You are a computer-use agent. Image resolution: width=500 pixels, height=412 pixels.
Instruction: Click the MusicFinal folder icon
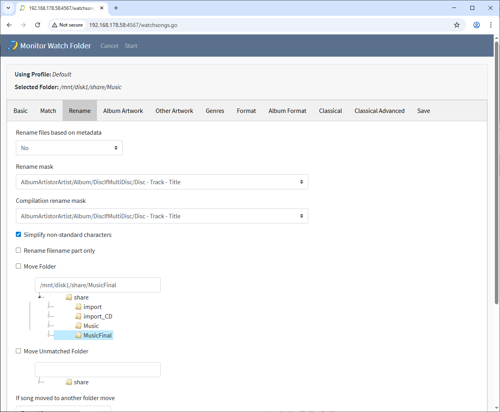[x=78, y=335]
